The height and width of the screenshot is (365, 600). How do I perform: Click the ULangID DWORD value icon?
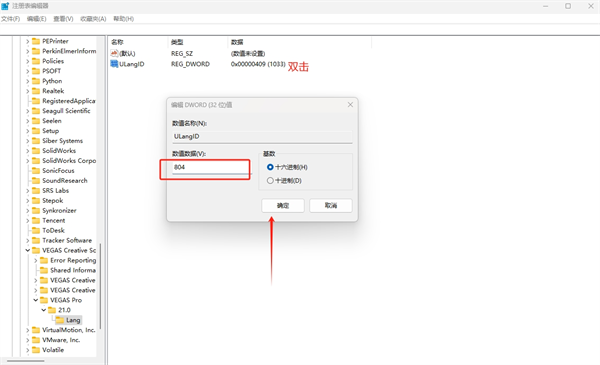point(114,64)
